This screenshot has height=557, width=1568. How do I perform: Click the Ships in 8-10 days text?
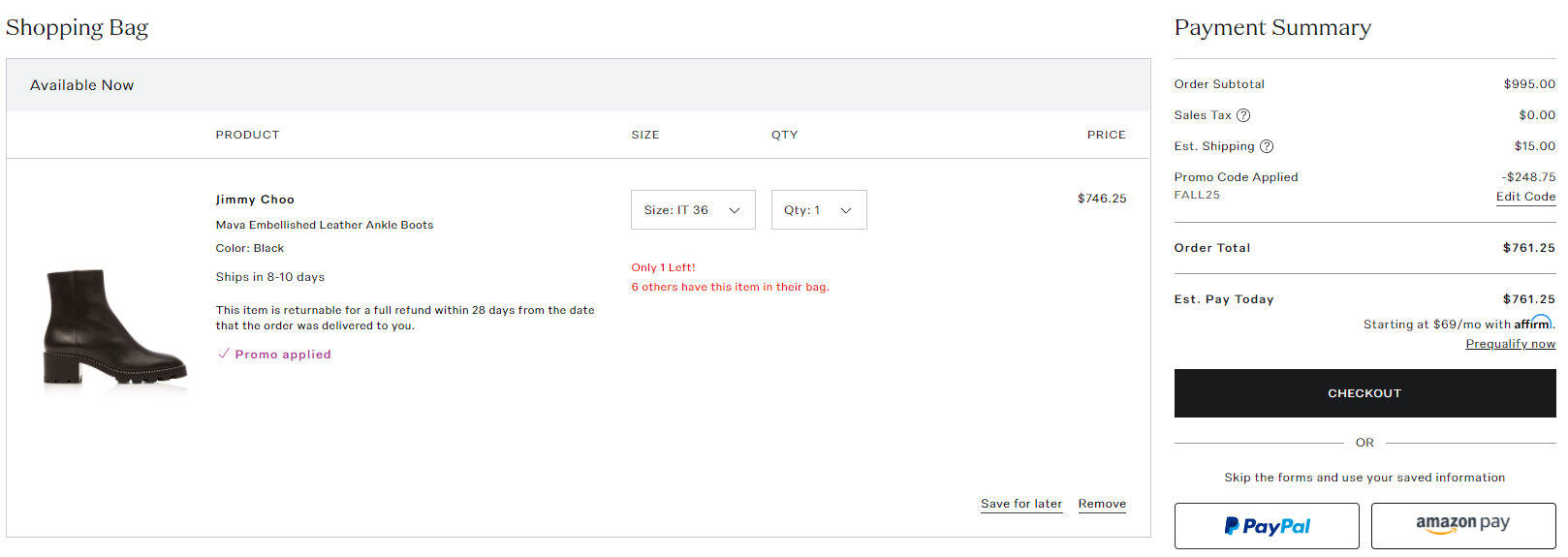[x=270, y=277]
